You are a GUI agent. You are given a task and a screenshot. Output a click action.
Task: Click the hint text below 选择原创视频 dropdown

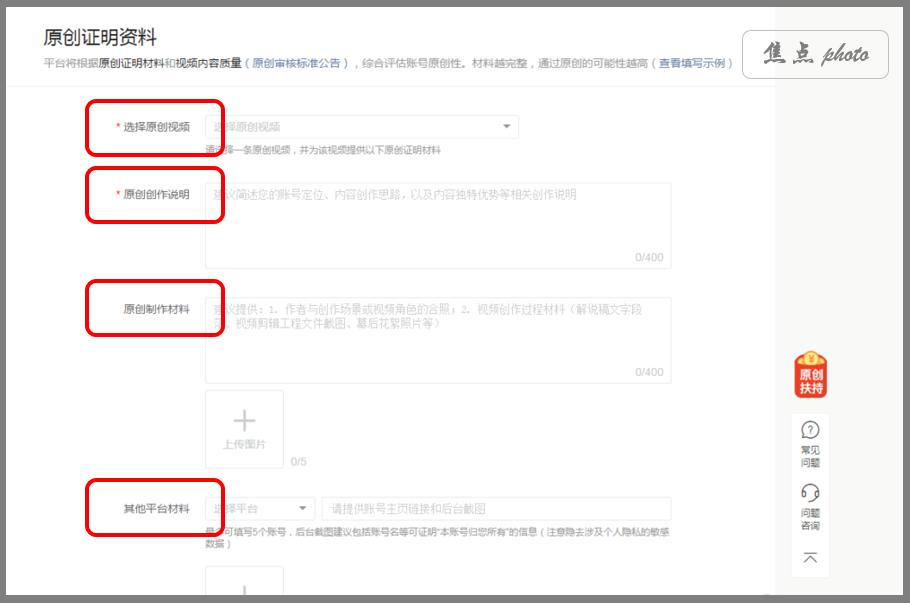(x=323, y=150)
